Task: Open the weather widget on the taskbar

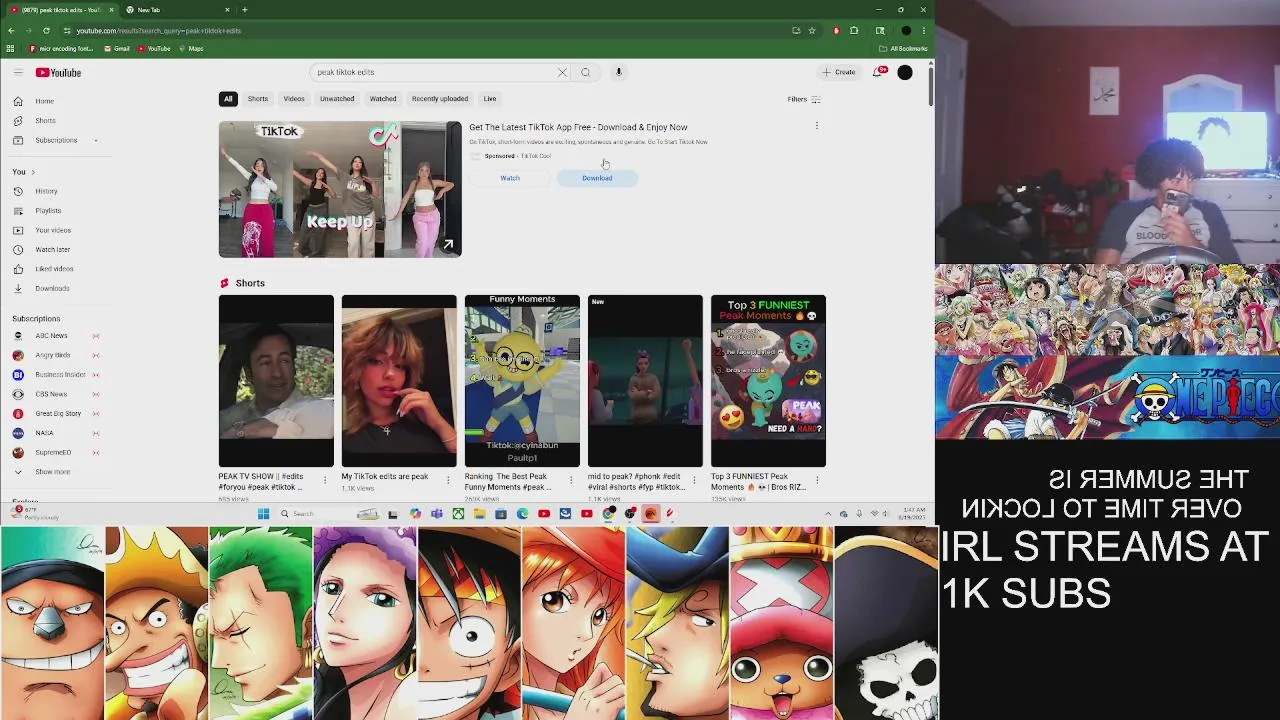Action: pyautogui.click(x=35, y=514)
